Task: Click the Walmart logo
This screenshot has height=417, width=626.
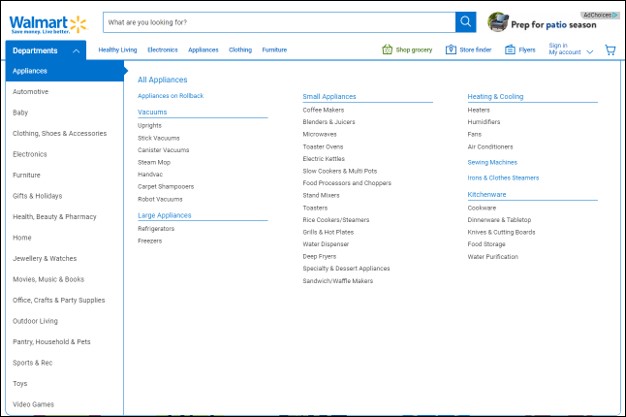Action: (48, 24)
